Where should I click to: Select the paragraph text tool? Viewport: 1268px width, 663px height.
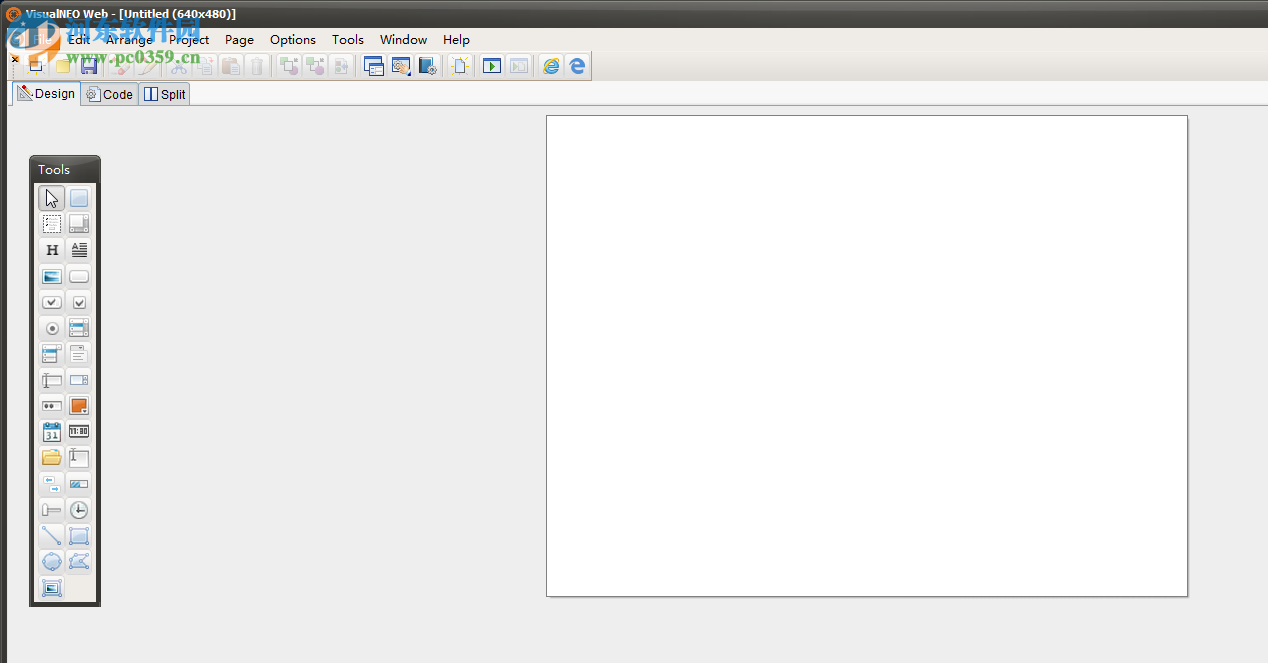(79, 250)
